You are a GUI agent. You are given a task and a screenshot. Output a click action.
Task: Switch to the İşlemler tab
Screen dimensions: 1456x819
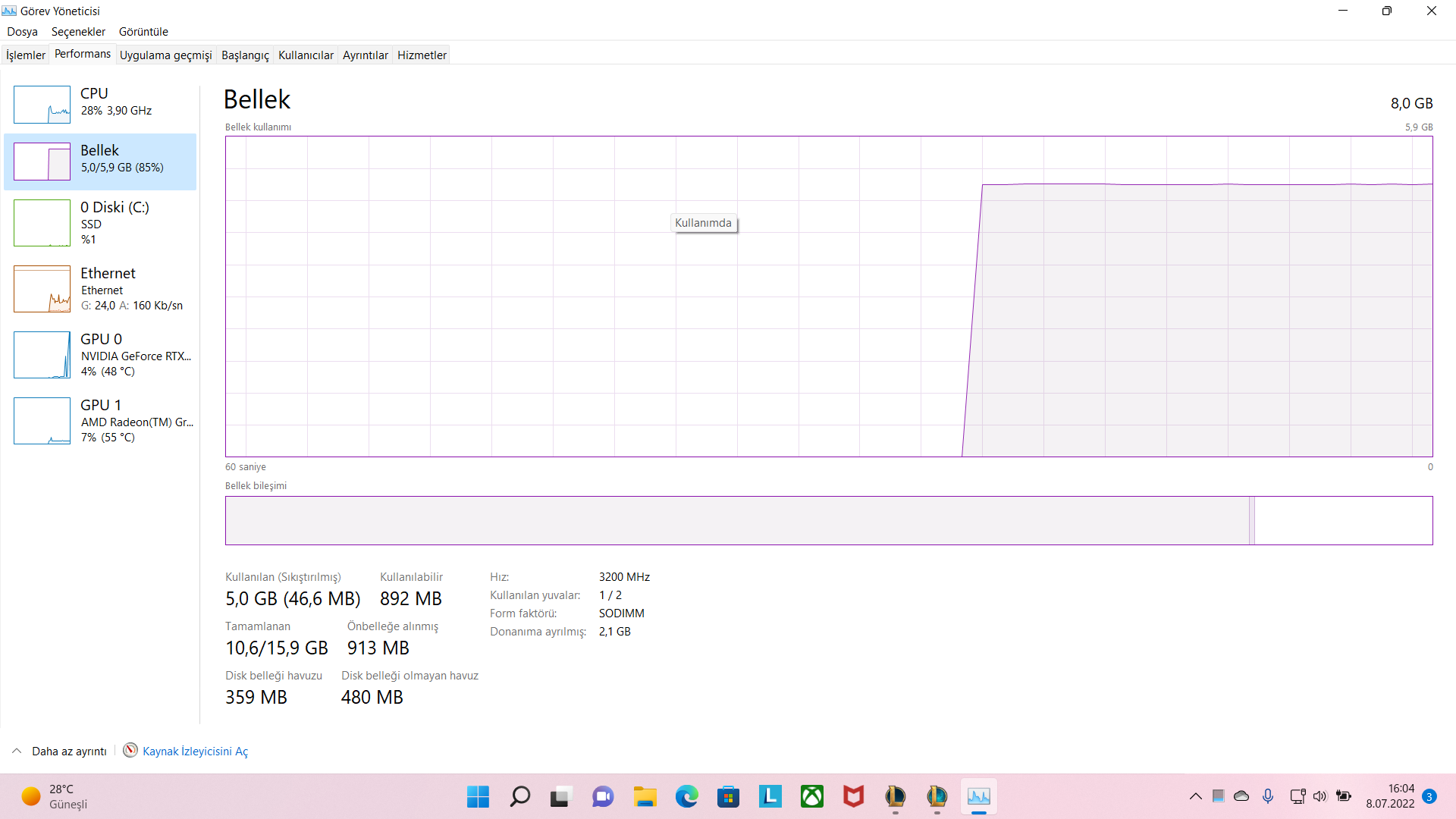(26, 55)
